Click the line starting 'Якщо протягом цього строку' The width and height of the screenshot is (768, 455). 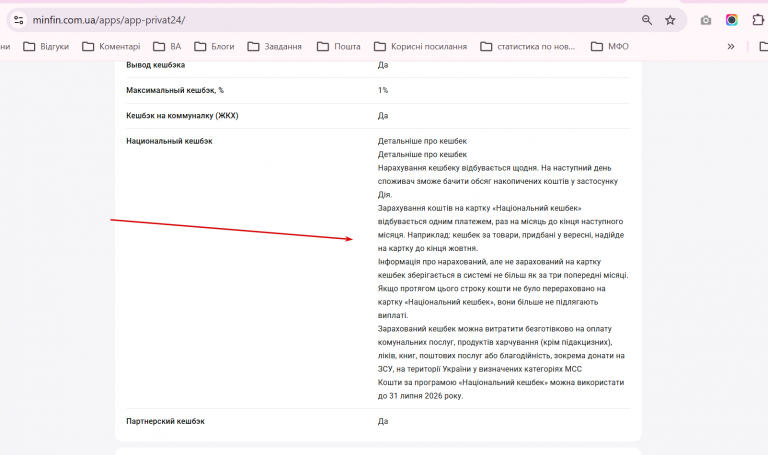[x=492, y=288]
